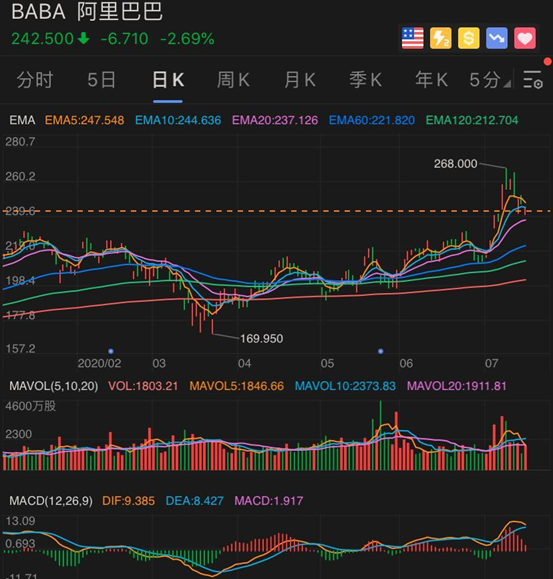The image size is (553, 579).
Task: Tap the MACD(12,26,9) indicator label
Action: point(51,501)
